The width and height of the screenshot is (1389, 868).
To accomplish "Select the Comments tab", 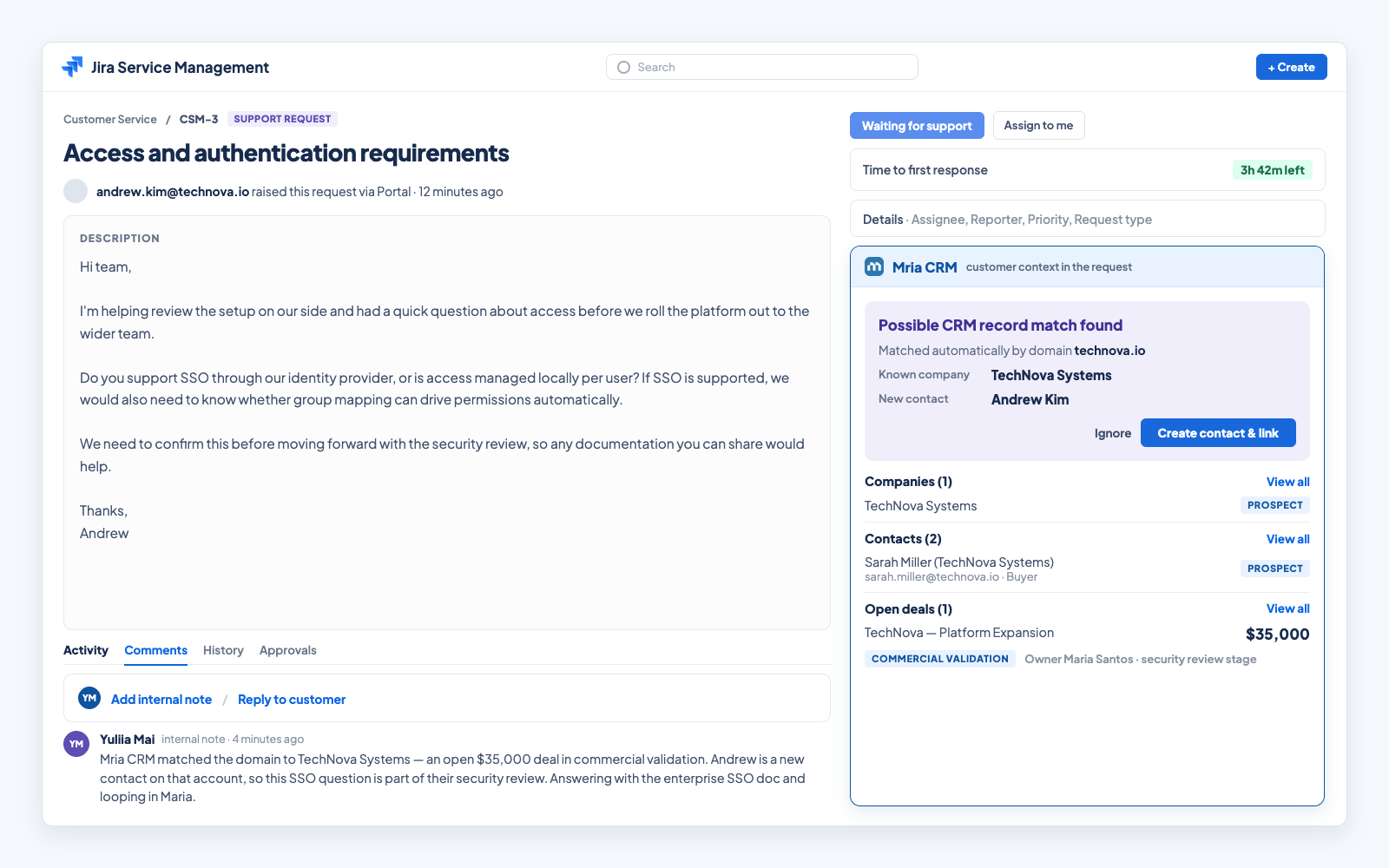I will (155, 650).
